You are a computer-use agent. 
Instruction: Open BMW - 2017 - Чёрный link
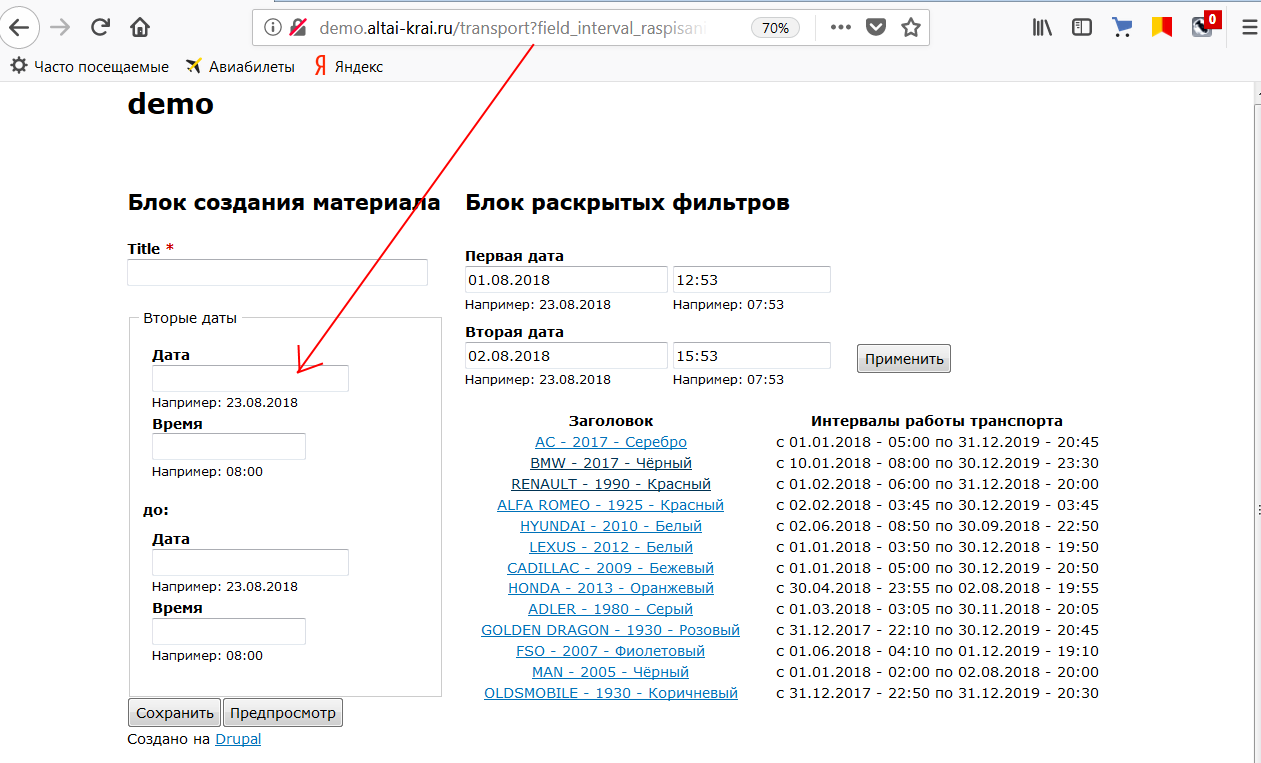pyautogui.click(x=611, y=463)
